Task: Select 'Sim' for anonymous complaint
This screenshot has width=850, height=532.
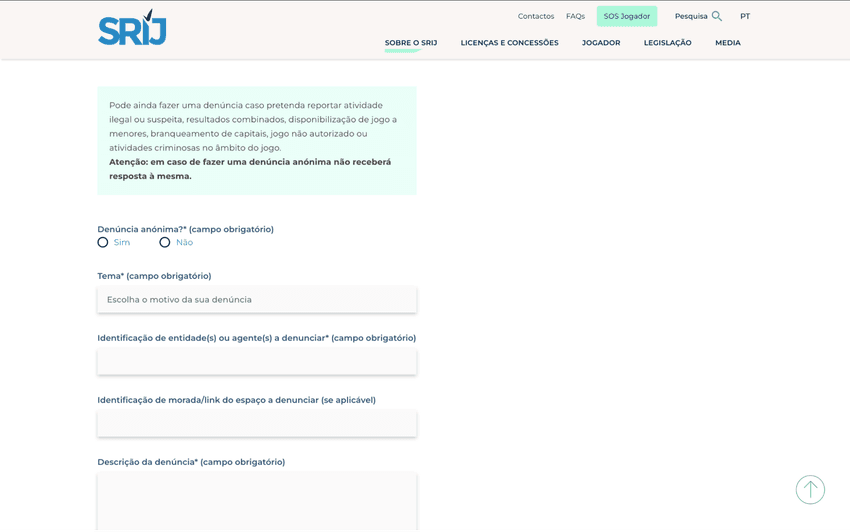Action: pyautogui.click(x=103, y=242)
